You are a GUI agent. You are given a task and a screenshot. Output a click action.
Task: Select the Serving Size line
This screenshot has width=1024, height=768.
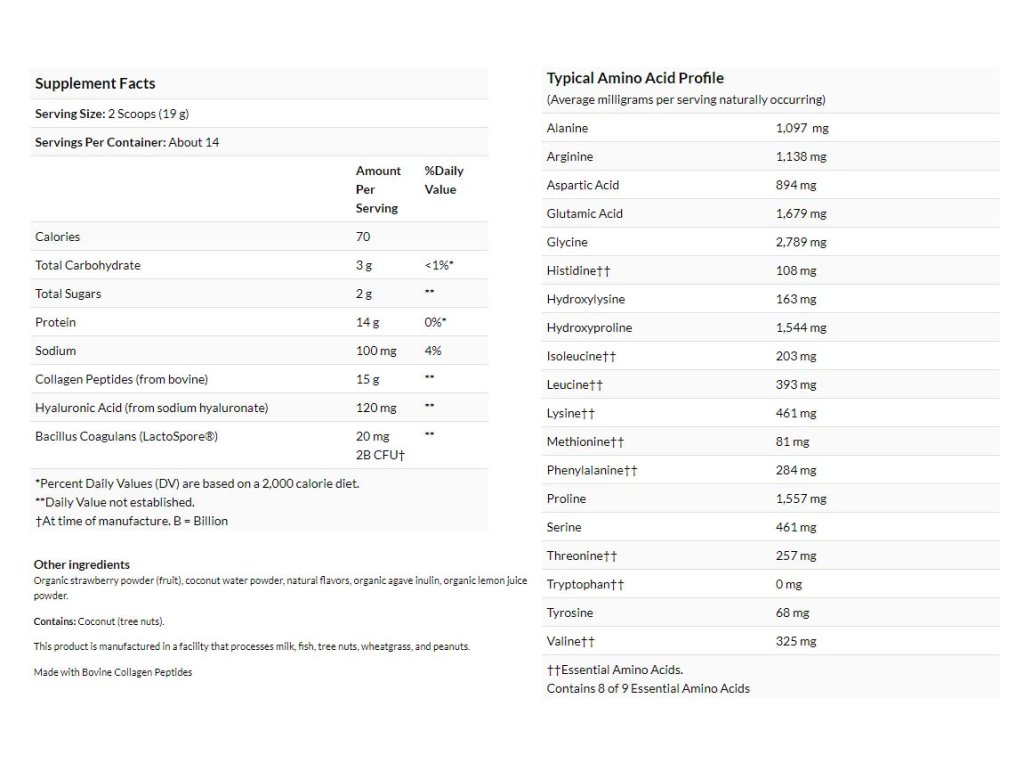112,114
